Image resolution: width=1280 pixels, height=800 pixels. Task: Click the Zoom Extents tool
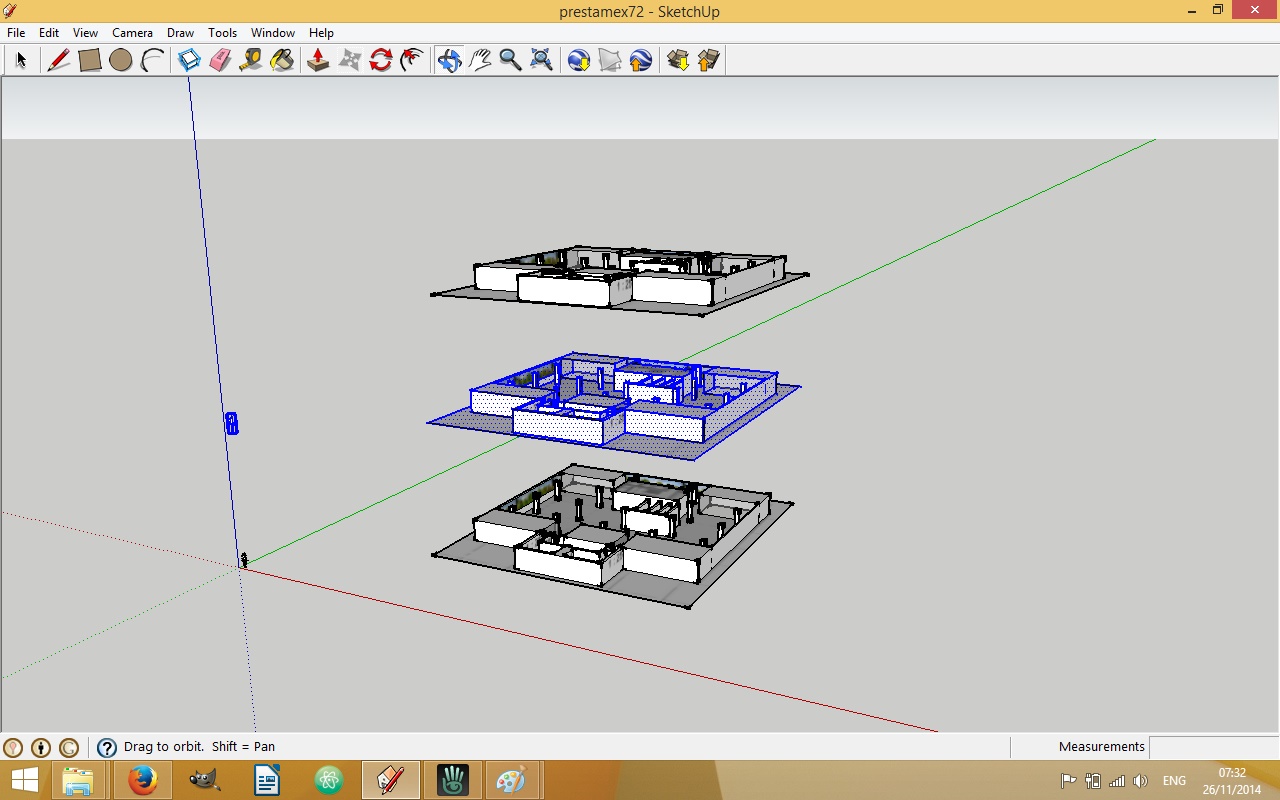(541, 60)
